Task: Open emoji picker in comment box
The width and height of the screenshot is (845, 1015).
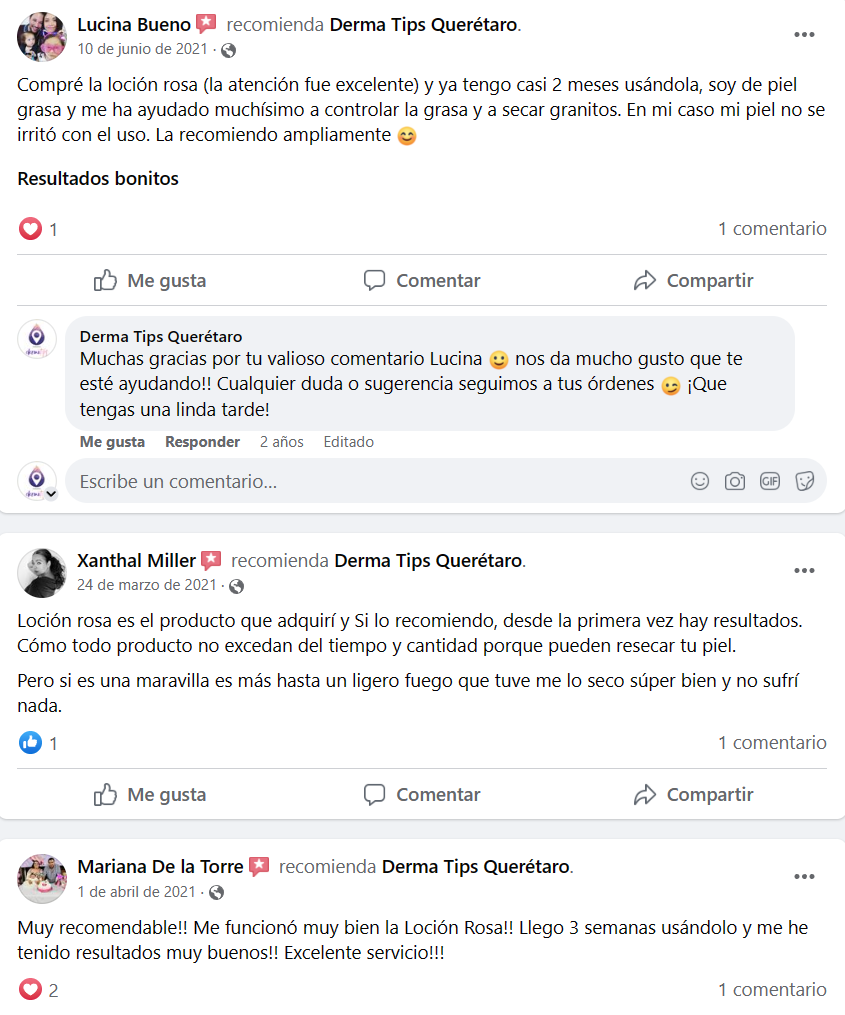Action: (x=700, y=481)
